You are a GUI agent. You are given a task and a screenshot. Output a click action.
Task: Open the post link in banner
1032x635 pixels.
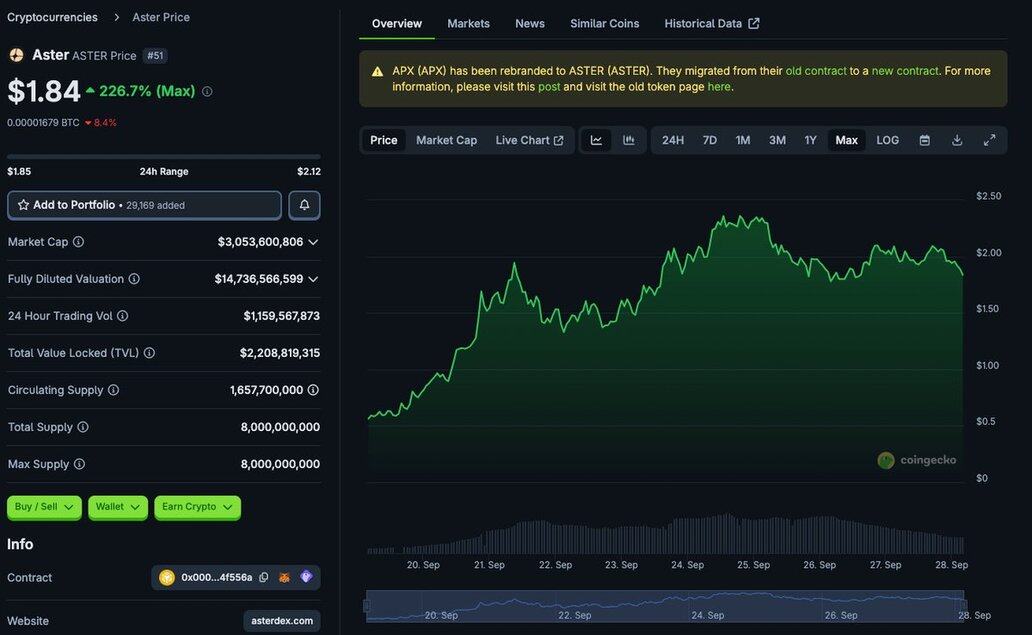pos(549,87)
